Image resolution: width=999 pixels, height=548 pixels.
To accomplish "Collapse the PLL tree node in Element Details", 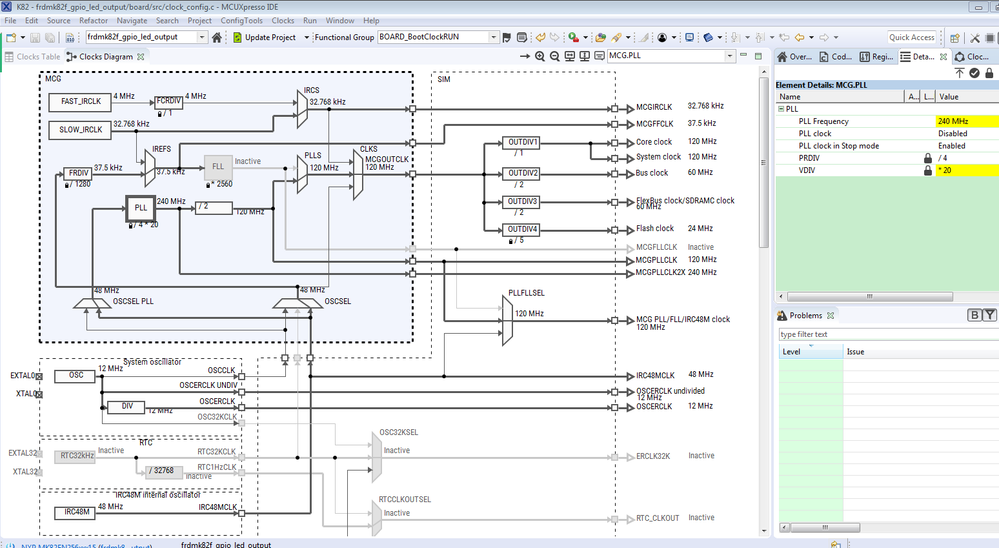I will pyautogui.click(x=781, y=109).
